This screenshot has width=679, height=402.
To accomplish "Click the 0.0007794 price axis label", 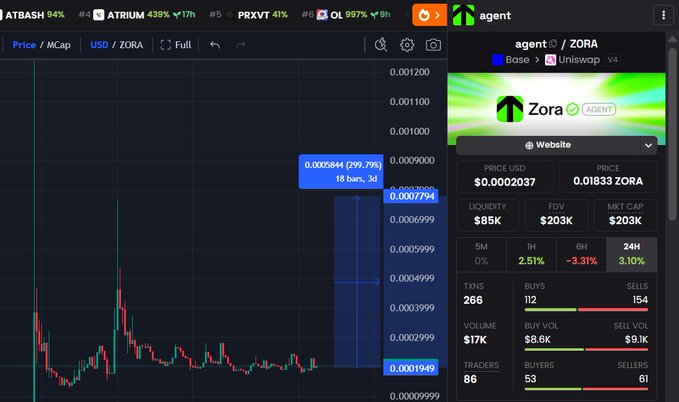I will click(411, 196).
